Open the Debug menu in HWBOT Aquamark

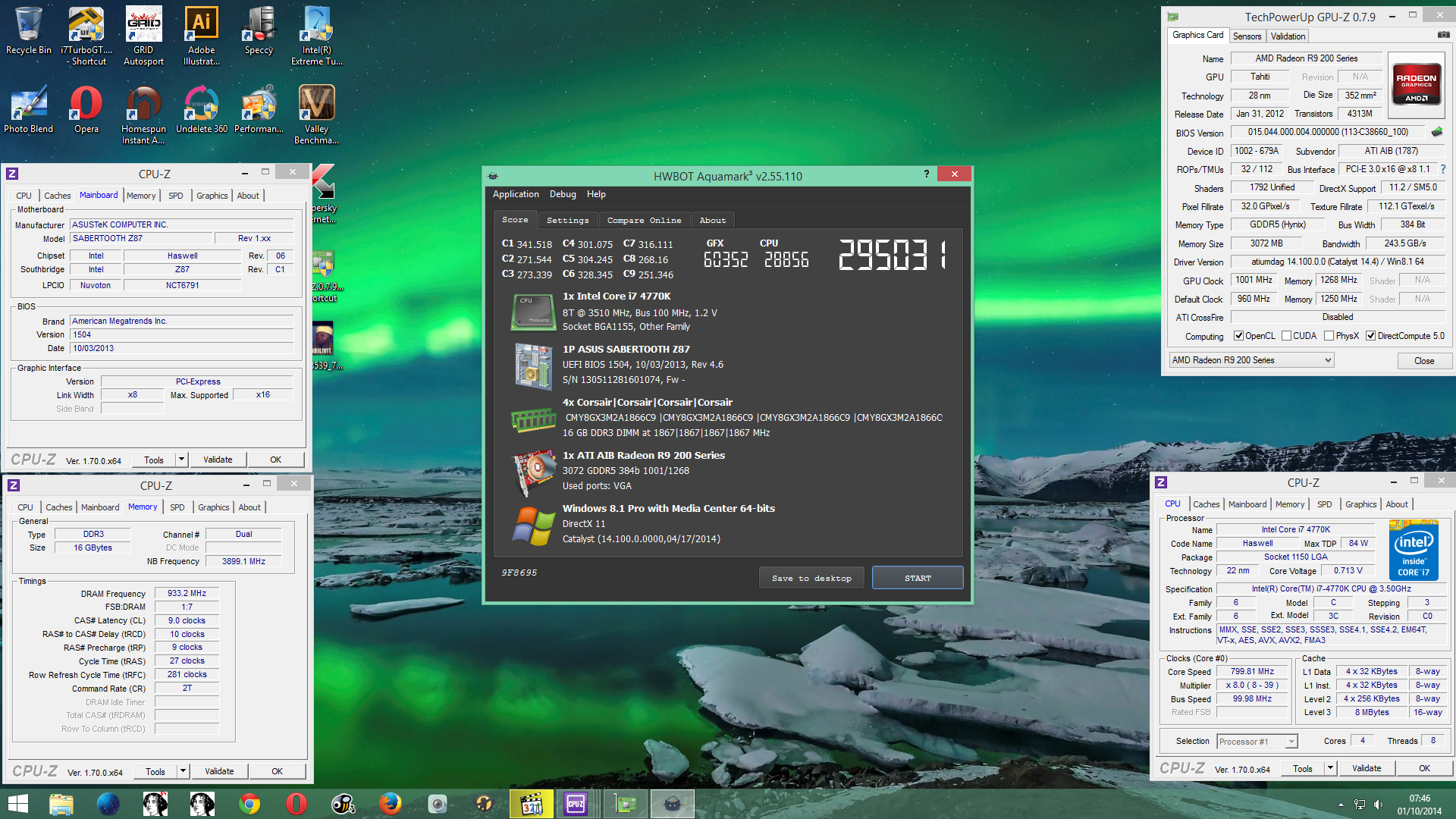[x=563, y=194]
